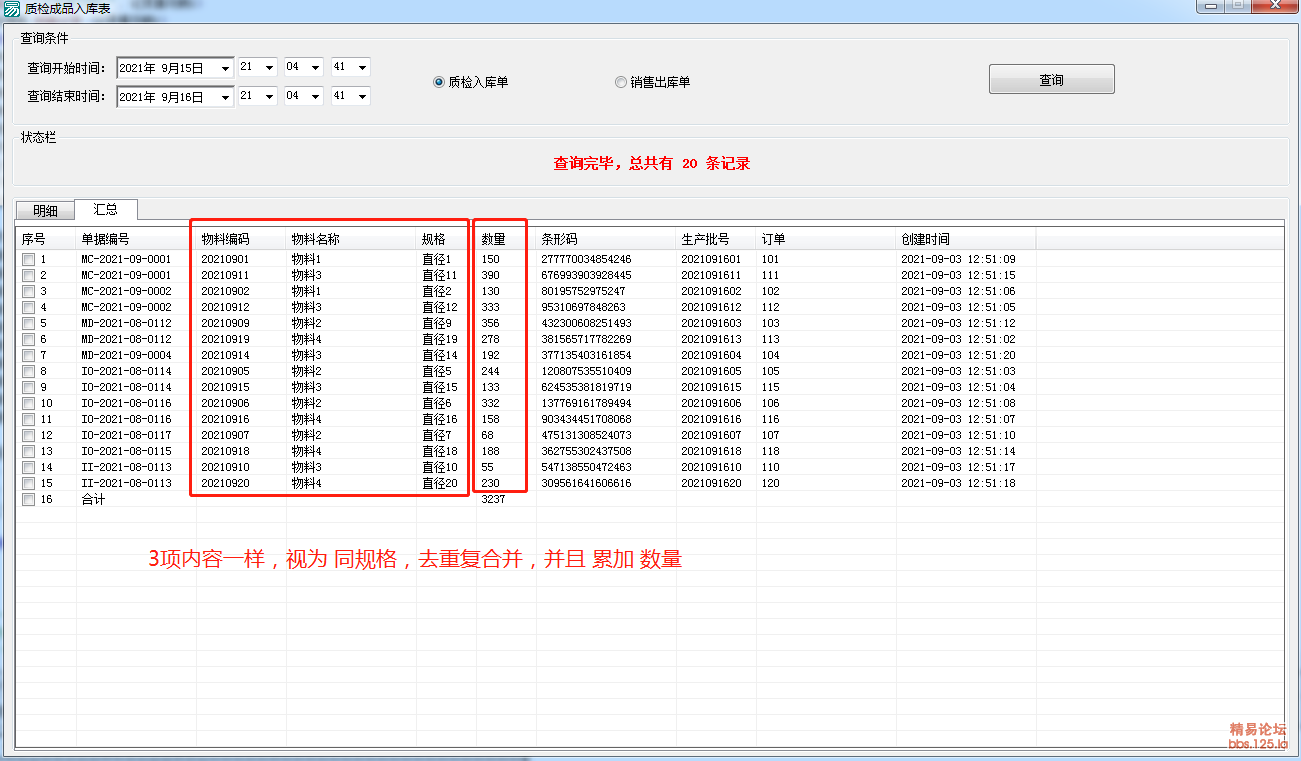Open the end time hour dropdown
This screenshot has width=1301, height=761.
pos(269,96)
